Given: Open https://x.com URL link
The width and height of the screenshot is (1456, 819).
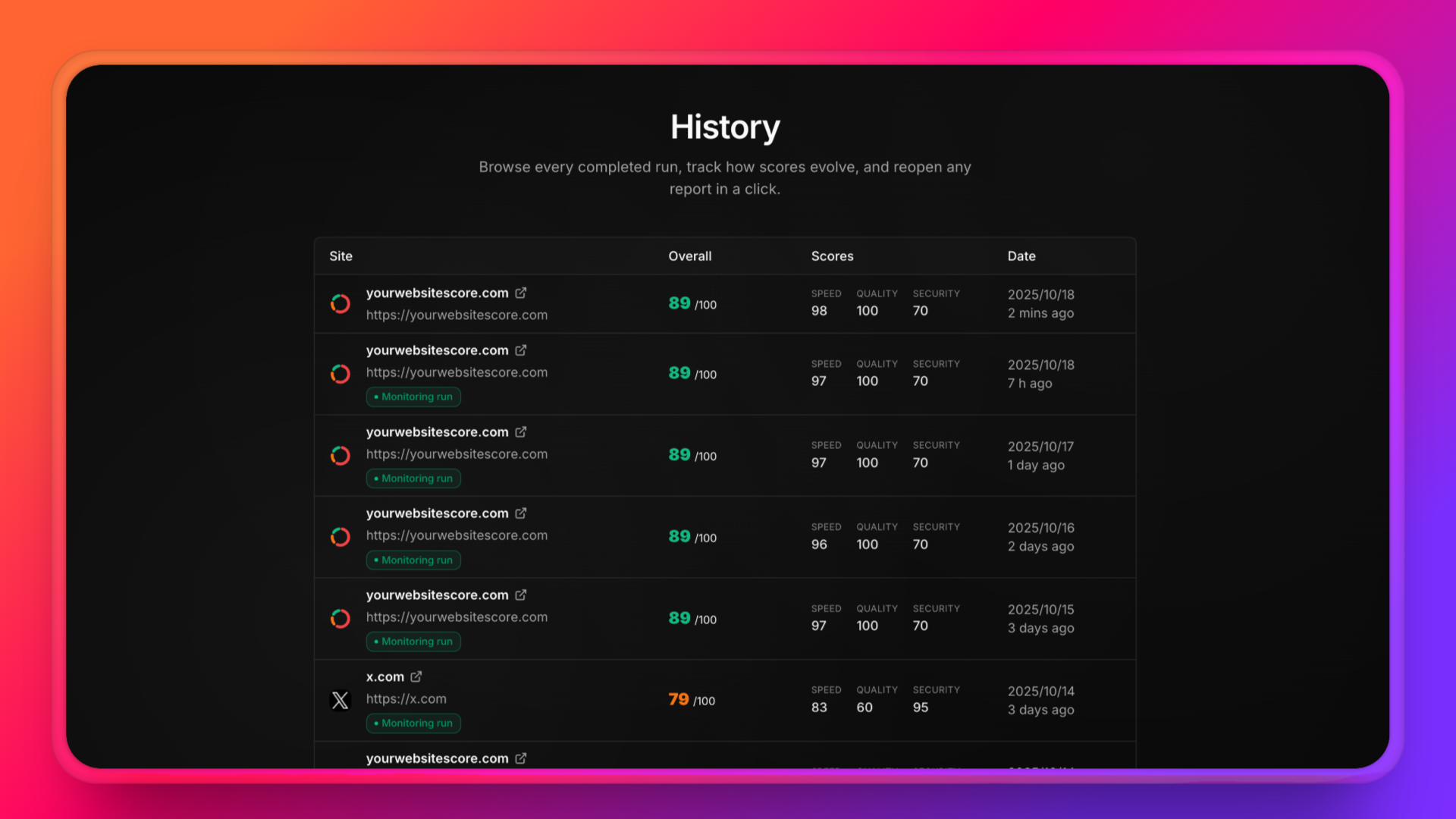Looking at the screenshot, I should coord(406,699).
